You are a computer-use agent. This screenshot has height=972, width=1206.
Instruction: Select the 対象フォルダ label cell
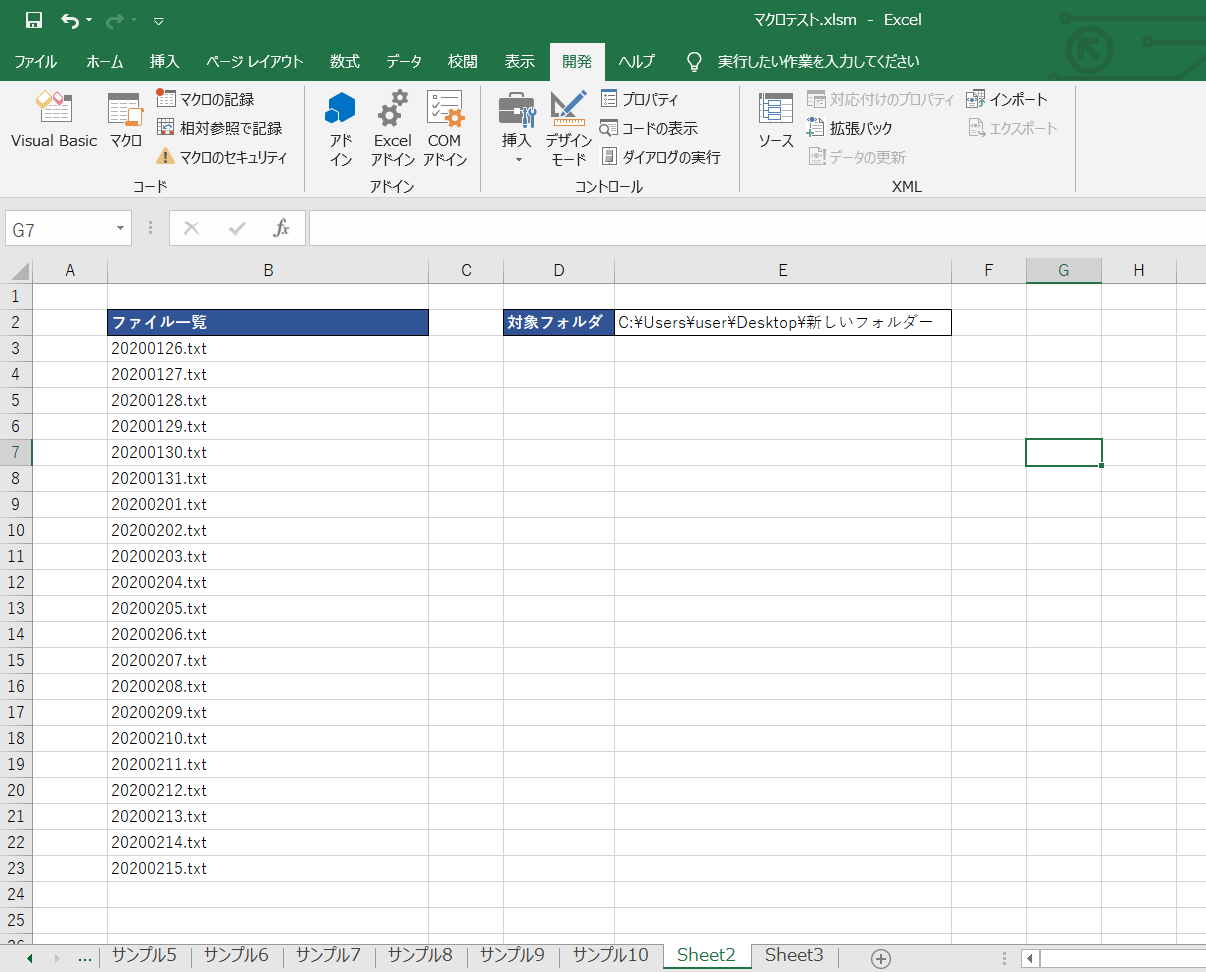tap(559, 322)
